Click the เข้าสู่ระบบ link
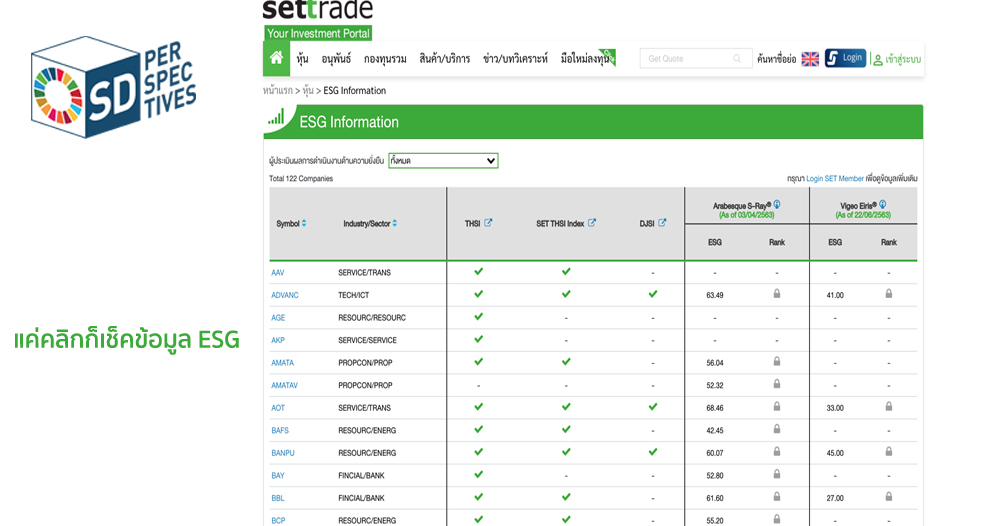Screen dimensions: 1001x526 tap(898, 59)
